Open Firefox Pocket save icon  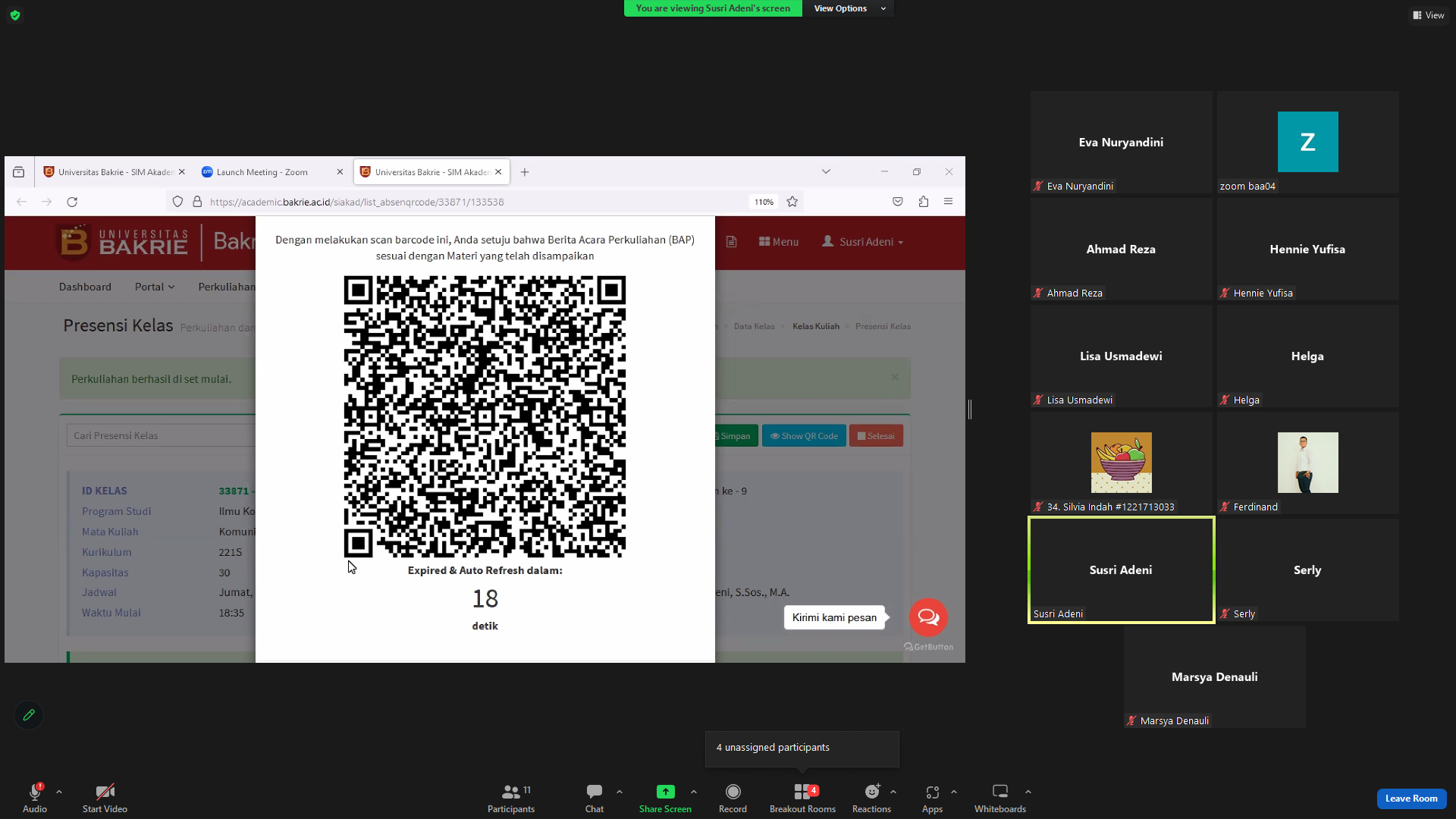(x=898, y=202)
